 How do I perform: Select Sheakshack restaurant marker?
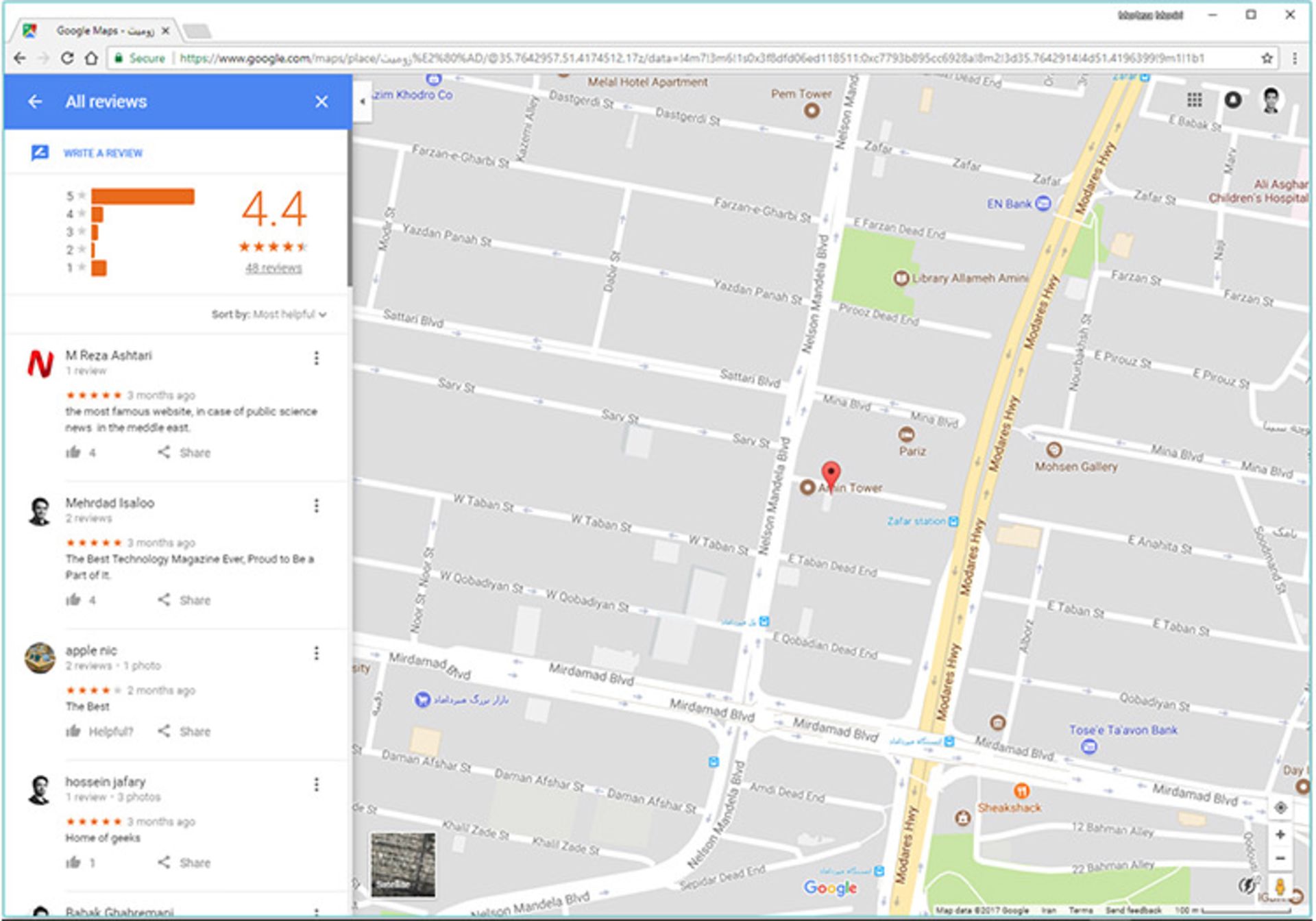pyautogui.click(x=1021, y=791)
